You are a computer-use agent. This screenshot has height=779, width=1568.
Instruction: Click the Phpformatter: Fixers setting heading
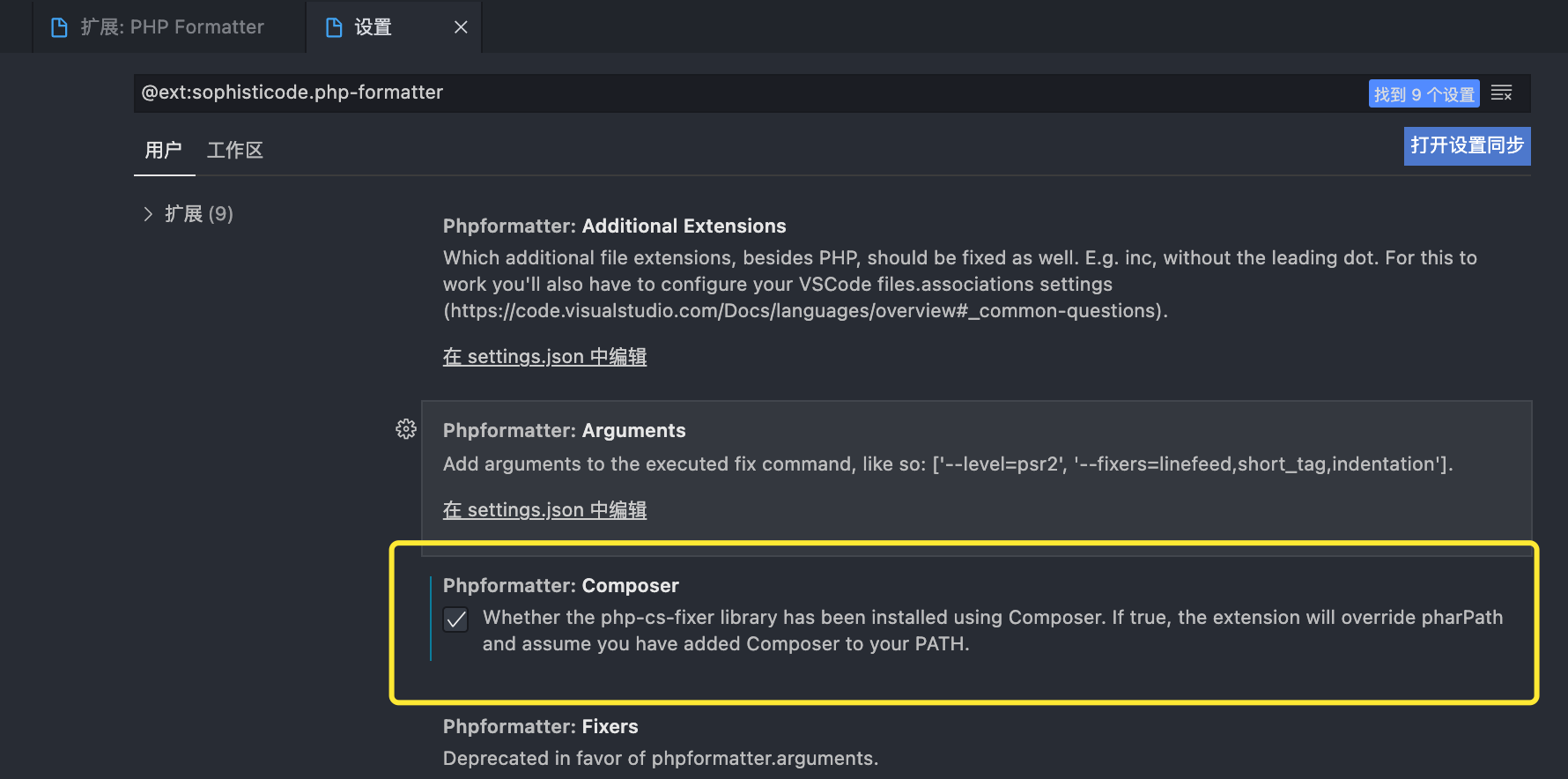(540, 727)
